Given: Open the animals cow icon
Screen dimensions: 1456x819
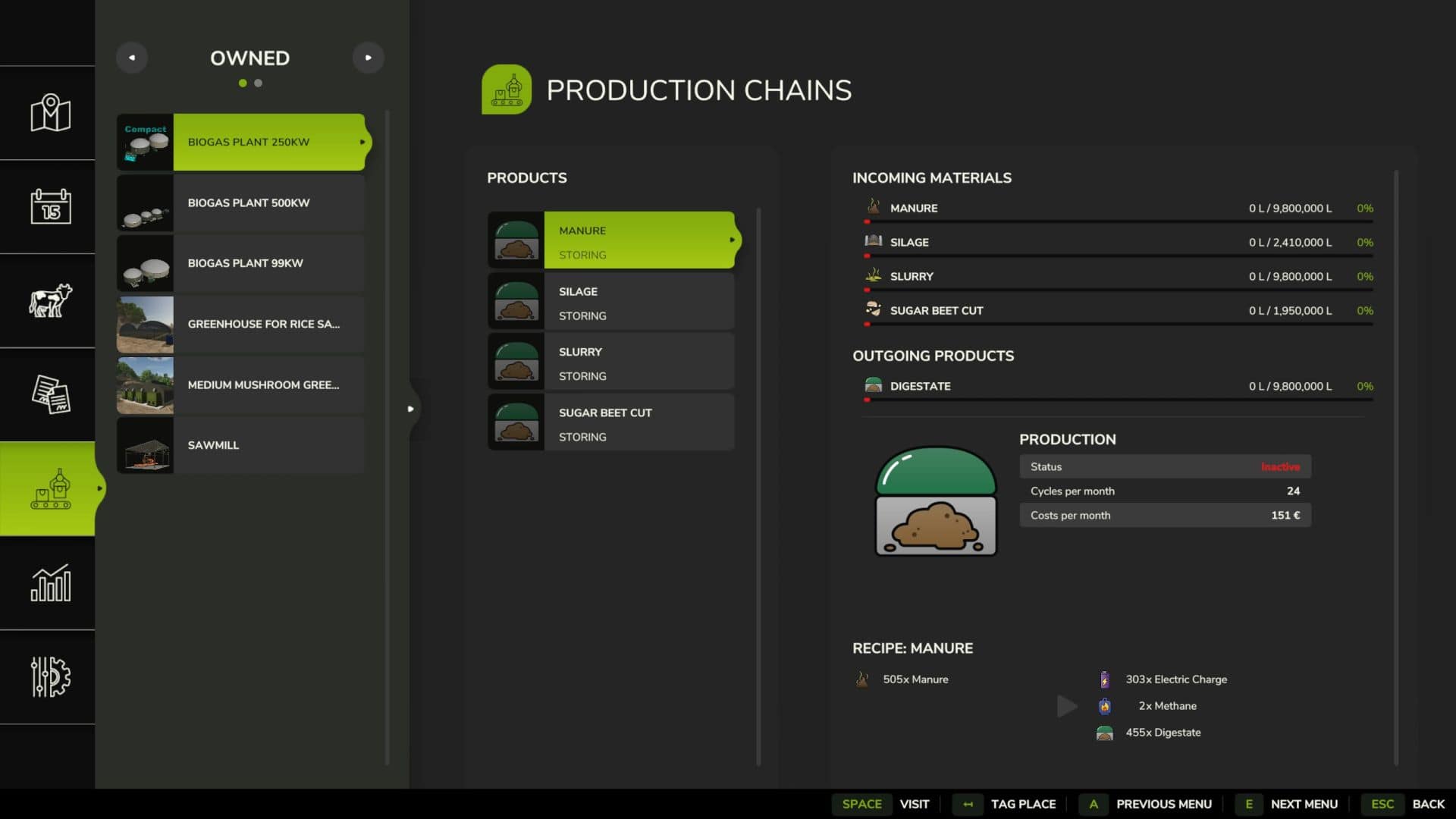Looking at the screenshot, I should 50,300.
